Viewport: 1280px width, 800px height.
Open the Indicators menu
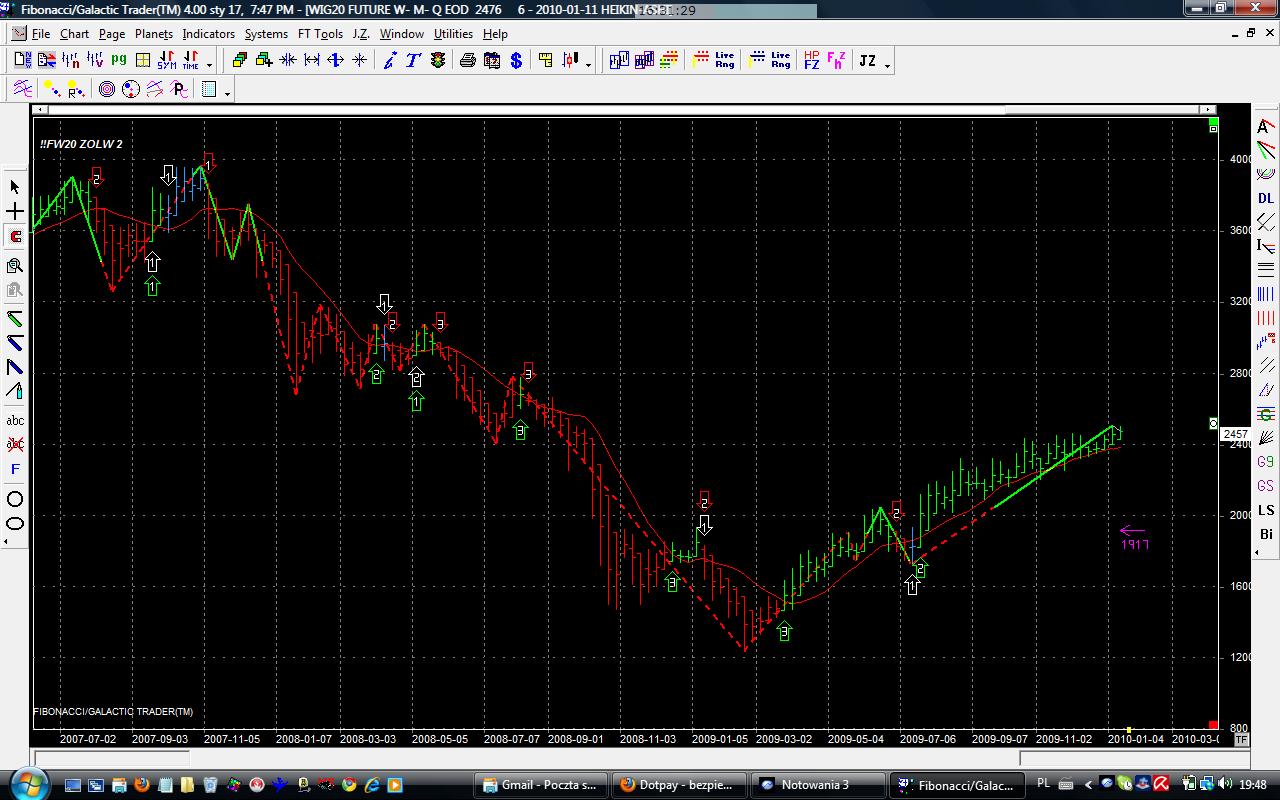click(x=208, y=34)
